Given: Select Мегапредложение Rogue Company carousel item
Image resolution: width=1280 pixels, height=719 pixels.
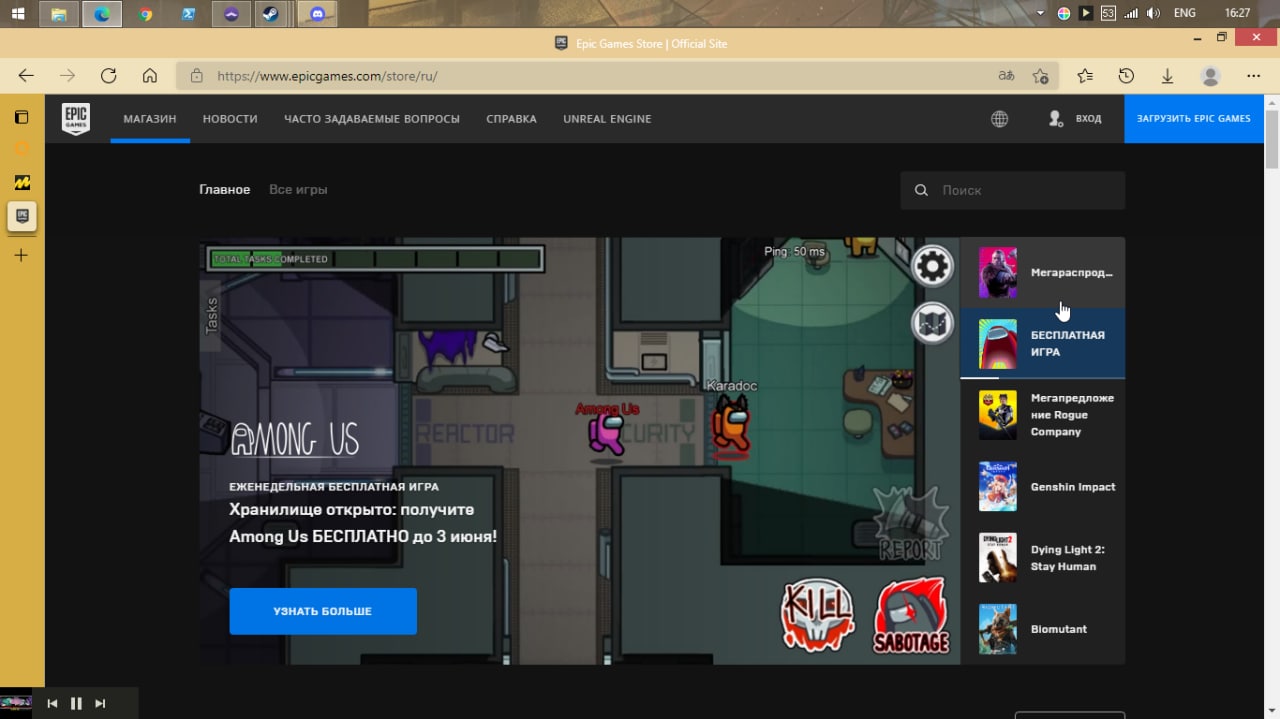Looking at the screenshot, I should click(1043, 415).
